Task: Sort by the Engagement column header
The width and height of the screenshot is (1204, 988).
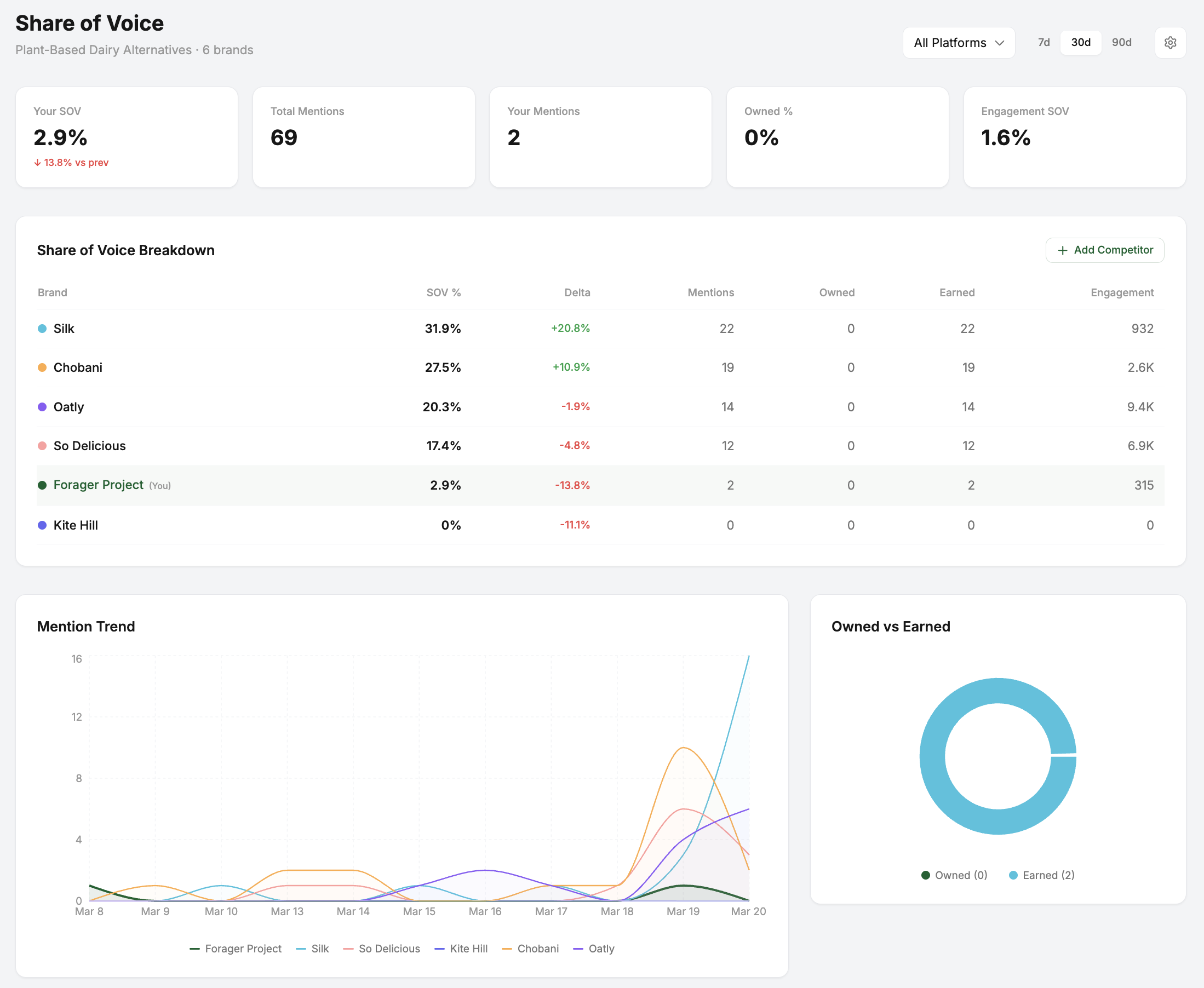Action: (x=1121, y=292)
